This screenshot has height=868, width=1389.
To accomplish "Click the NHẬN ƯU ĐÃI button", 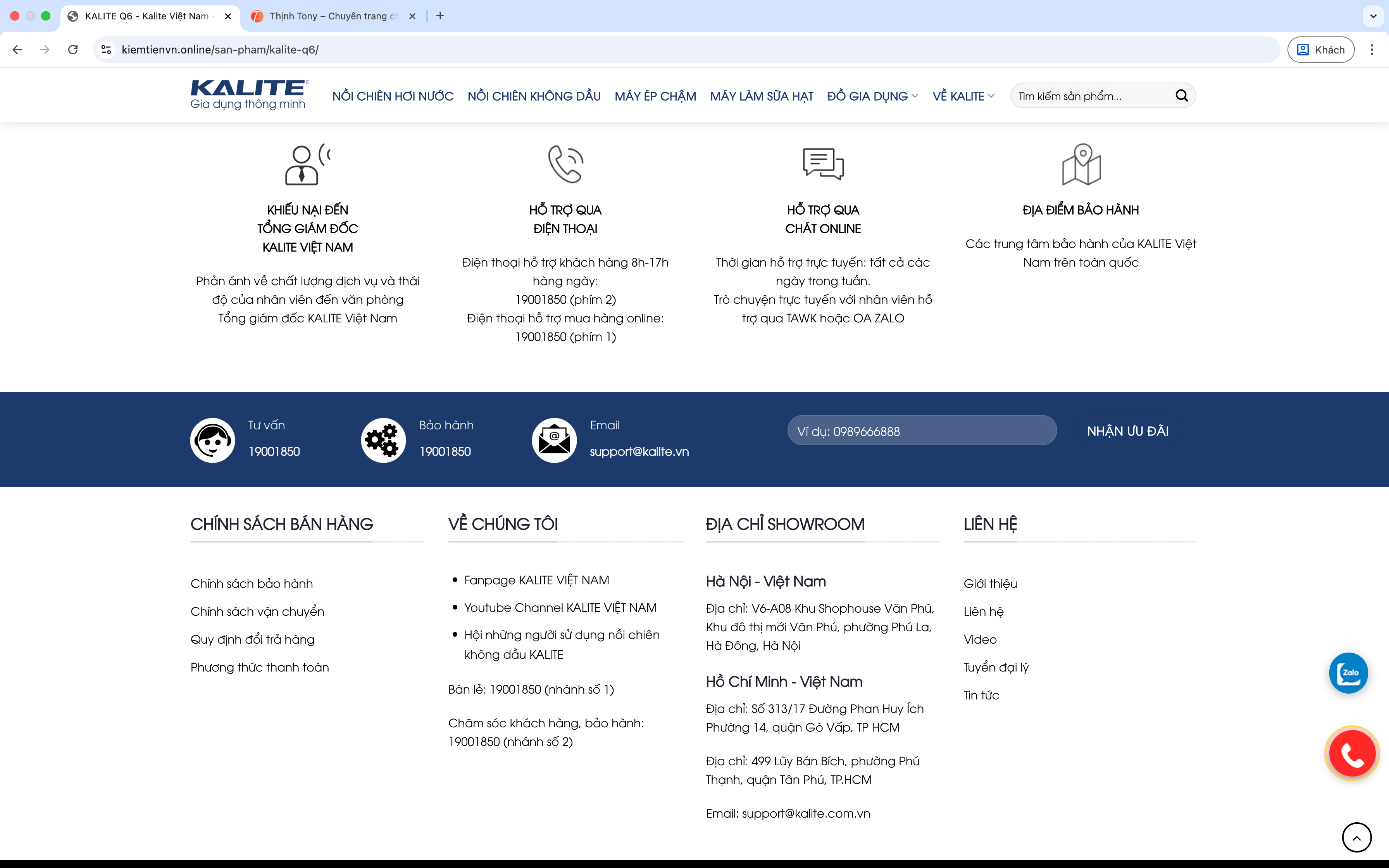I will pos(1127,431).
